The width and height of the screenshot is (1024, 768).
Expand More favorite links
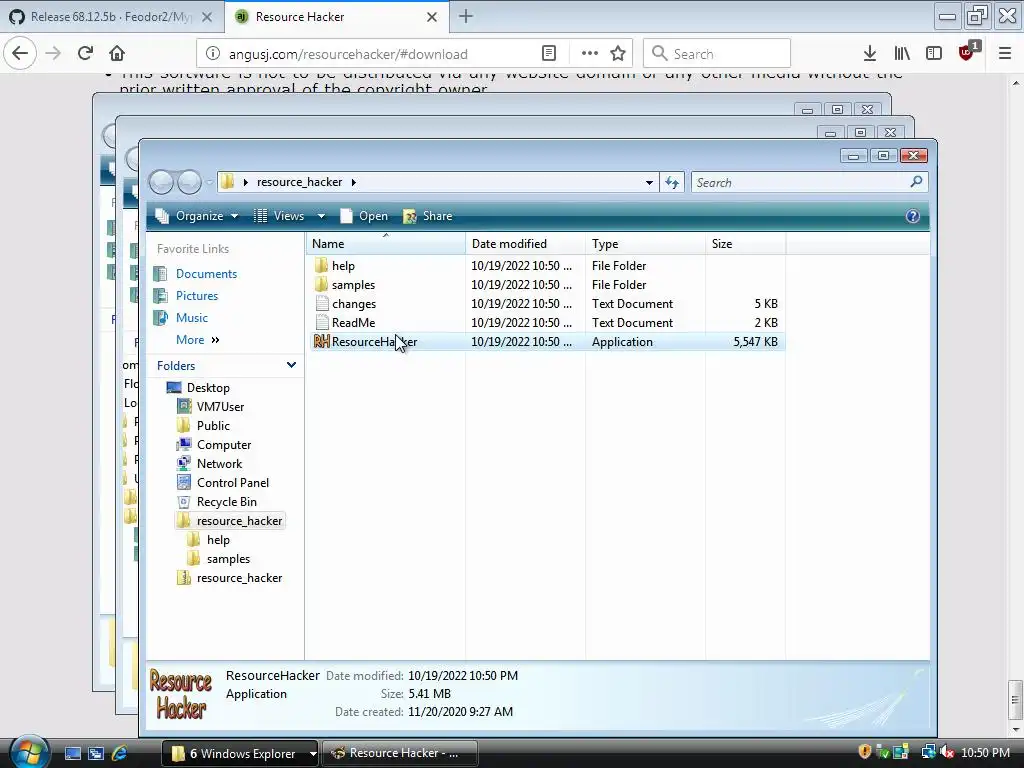197,340
